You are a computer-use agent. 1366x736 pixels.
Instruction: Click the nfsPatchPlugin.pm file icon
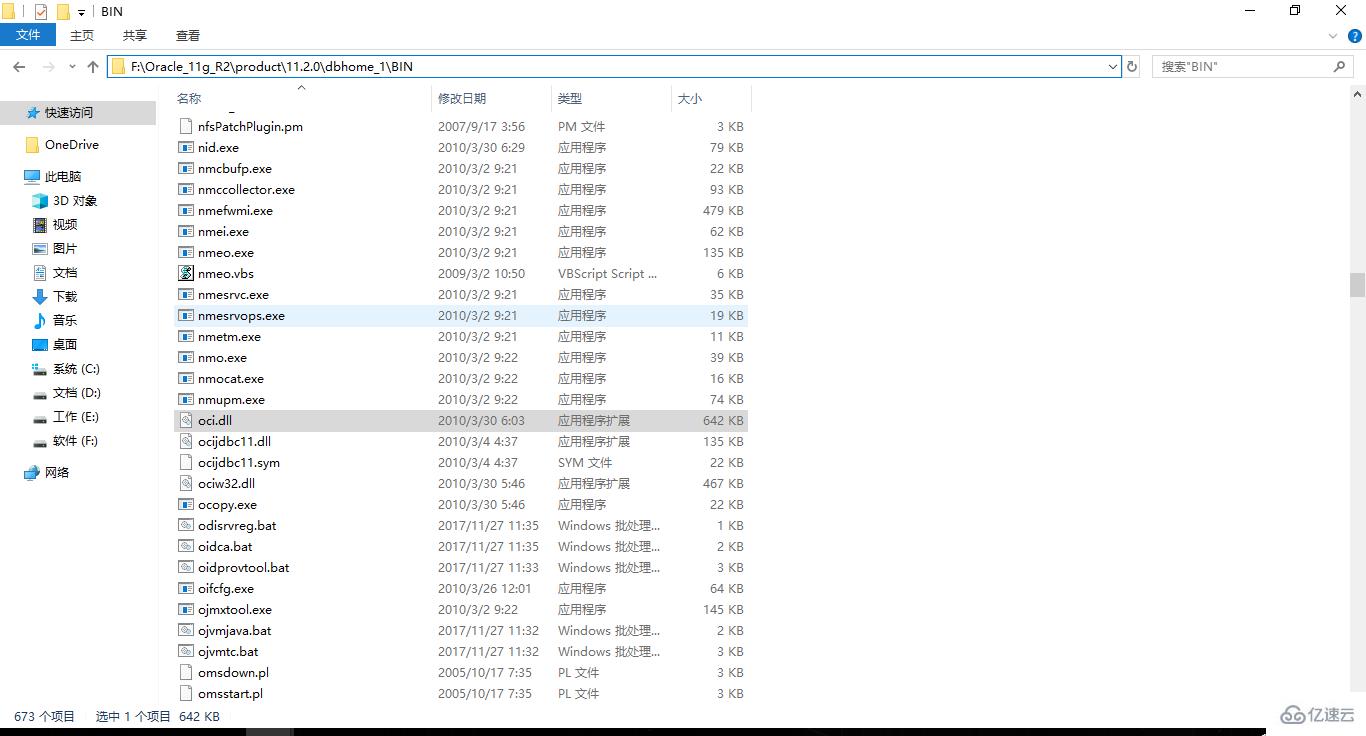point(185,126)
